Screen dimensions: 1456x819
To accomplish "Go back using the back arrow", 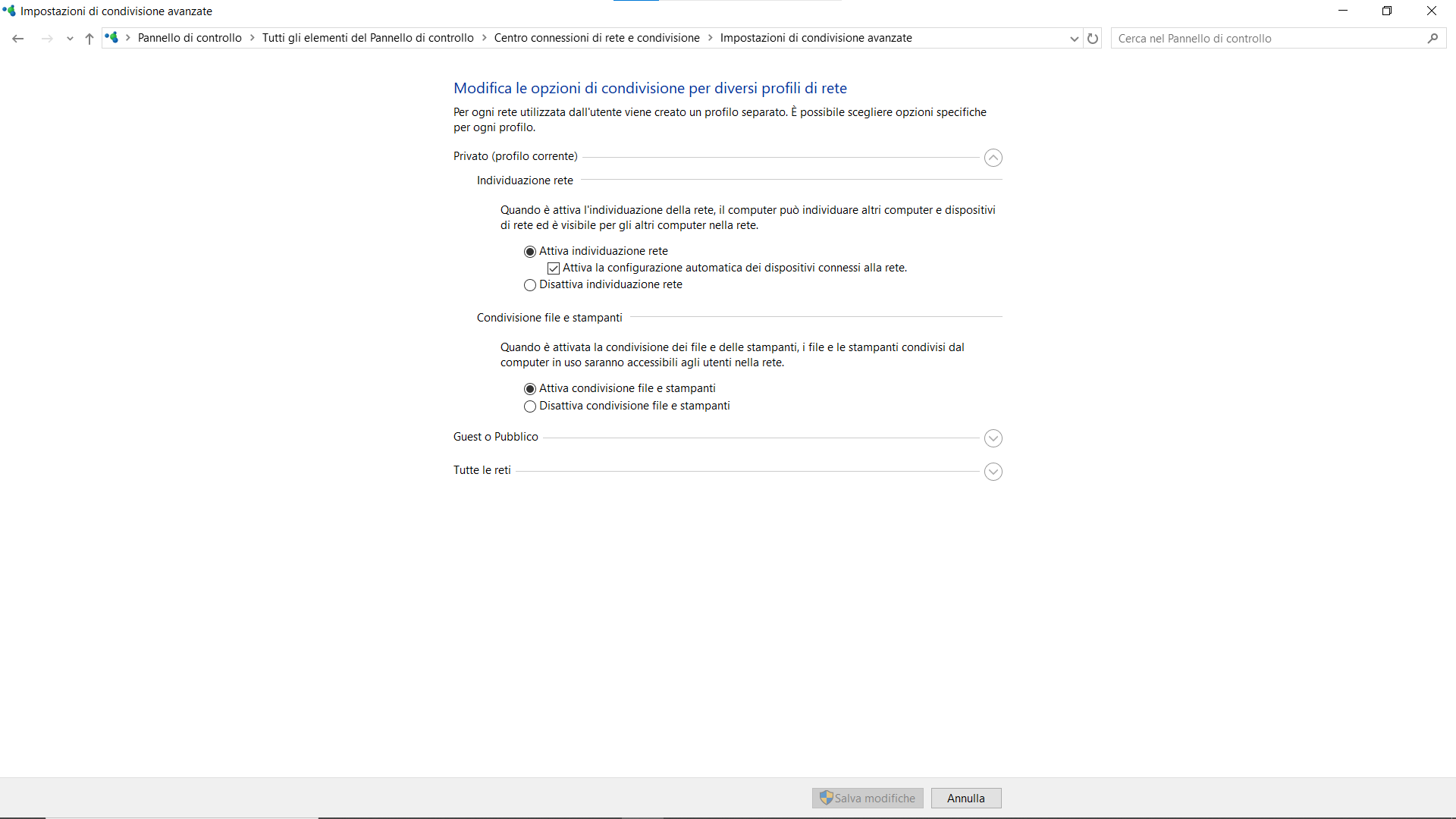I will tap(18, 39).
